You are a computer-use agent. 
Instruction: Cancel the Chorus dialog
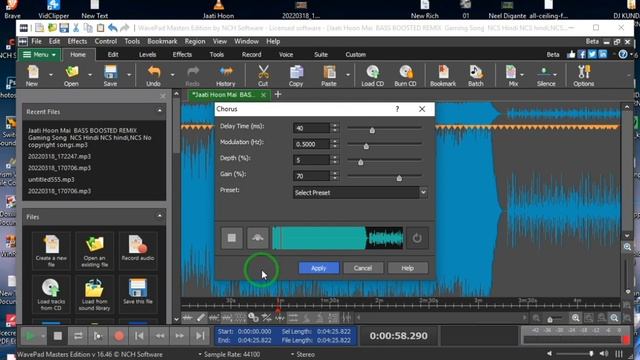(x=363, y=268)
